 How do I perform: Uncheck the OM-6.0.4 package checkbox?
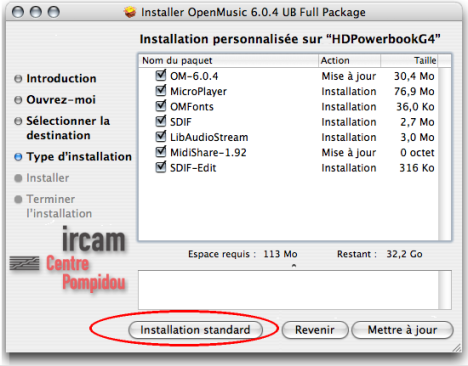pos(161,75)
